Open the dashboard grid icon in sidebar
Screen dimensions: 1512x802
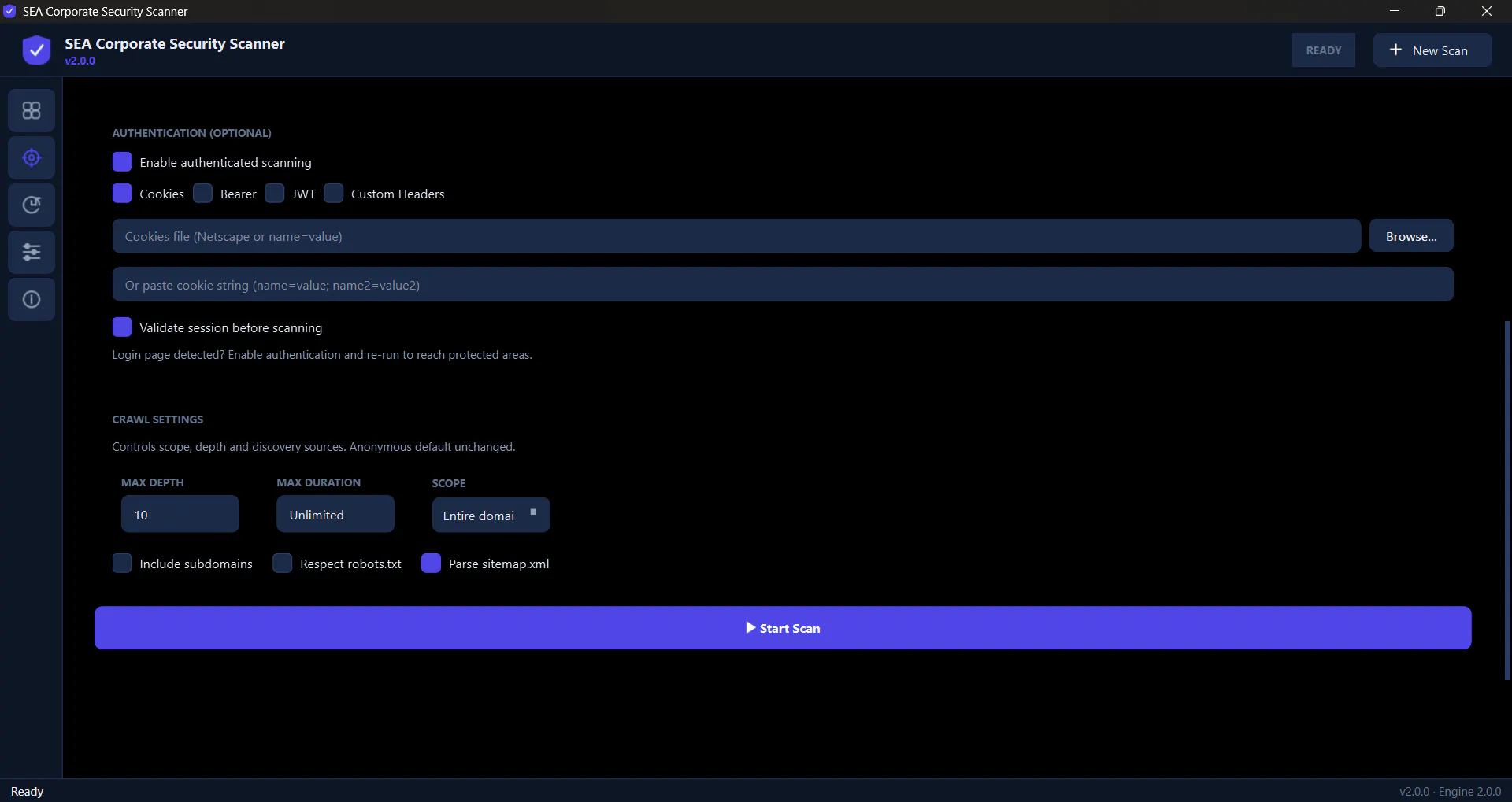coord(31,110)
